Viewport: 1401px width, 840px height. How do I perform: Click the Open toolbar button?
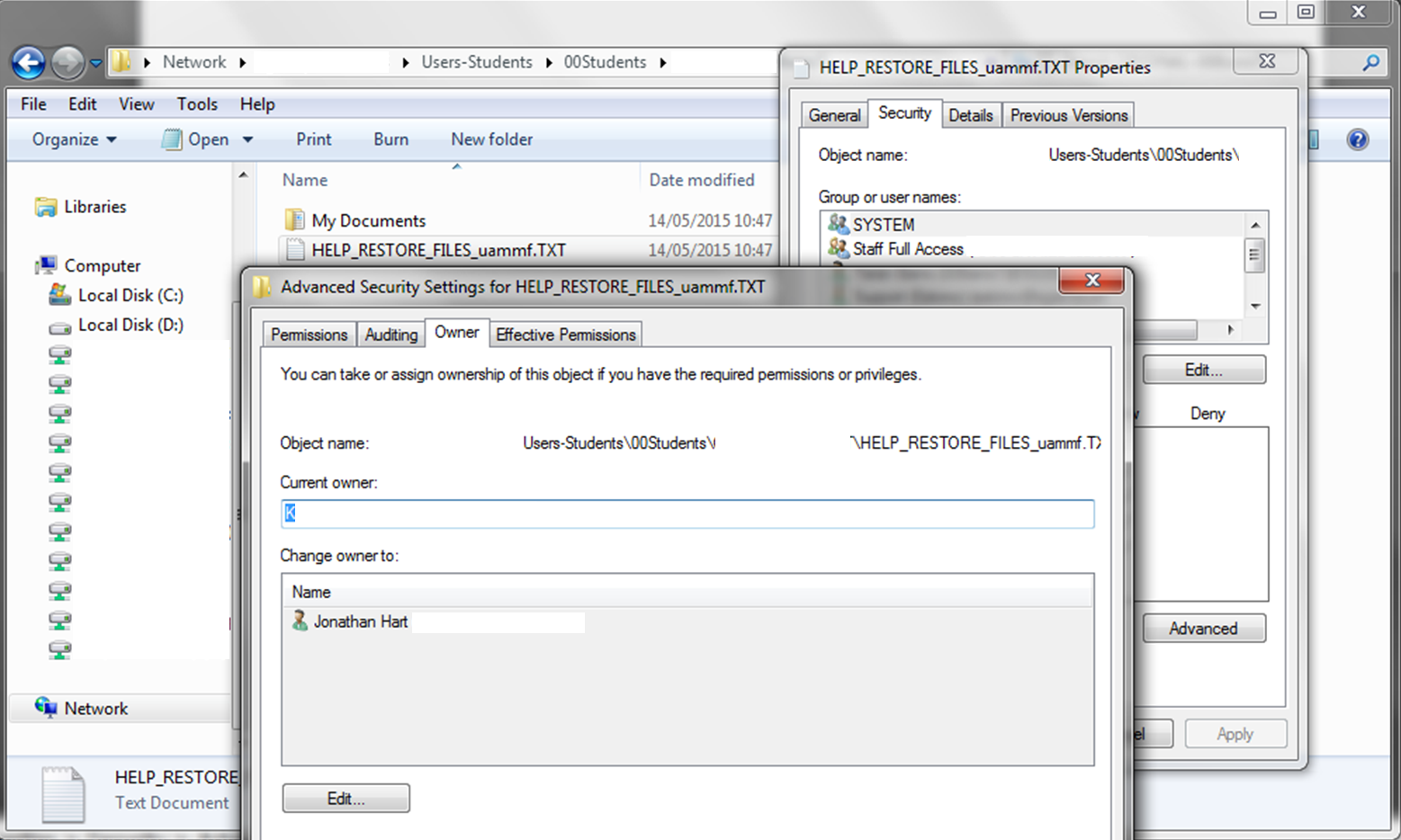(x=195, y=139)
